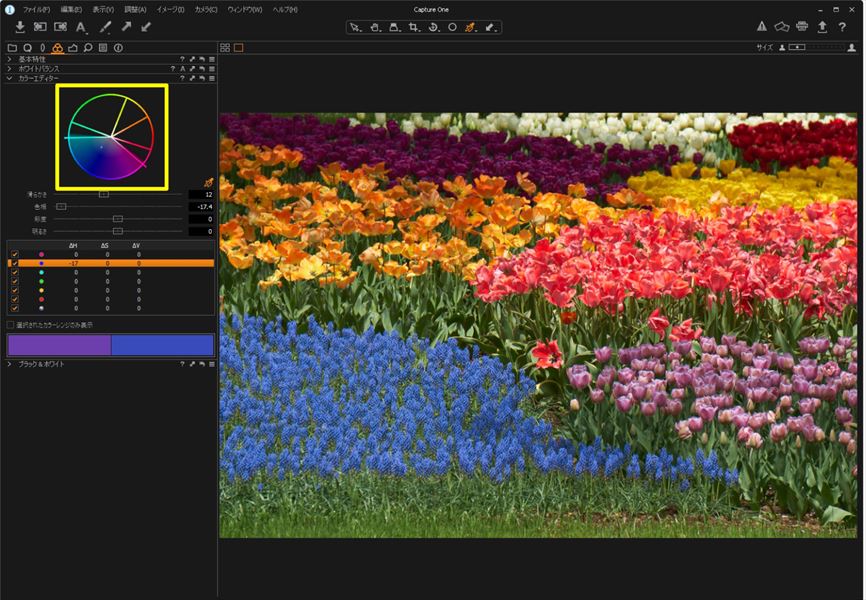Open the 調整 menu
The image size is (866, 600).
coord(135,10)
